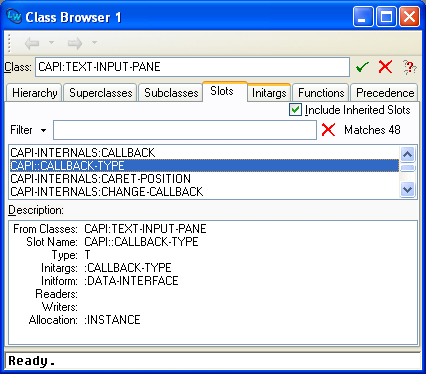Image resolution: width=426 pixels, height=374 pixels.
Task: Clear the filter with the red X
Action: pyautogui.click(x=328, y=130)
